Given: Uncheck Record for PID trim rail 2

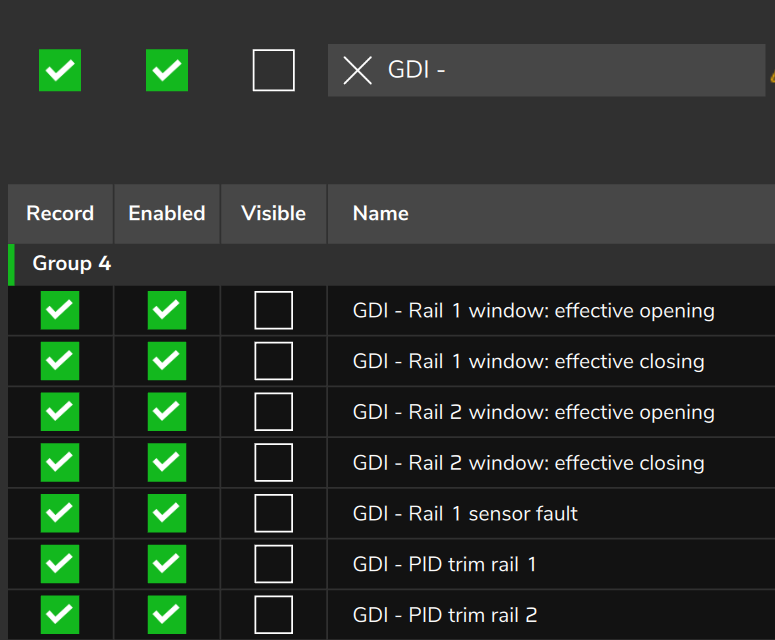Looking at the screenshot, I should (60, 615).
